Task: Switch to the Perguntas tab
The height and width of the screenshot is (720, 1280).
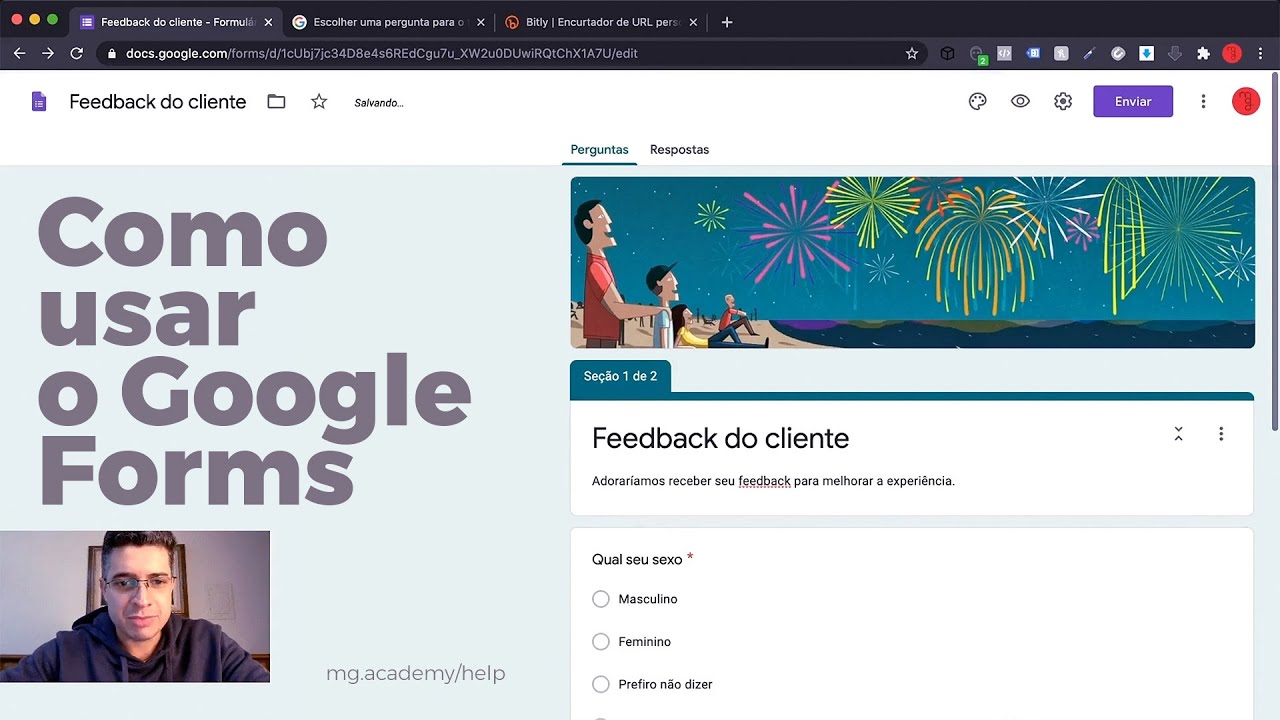Action: (599, 150)
